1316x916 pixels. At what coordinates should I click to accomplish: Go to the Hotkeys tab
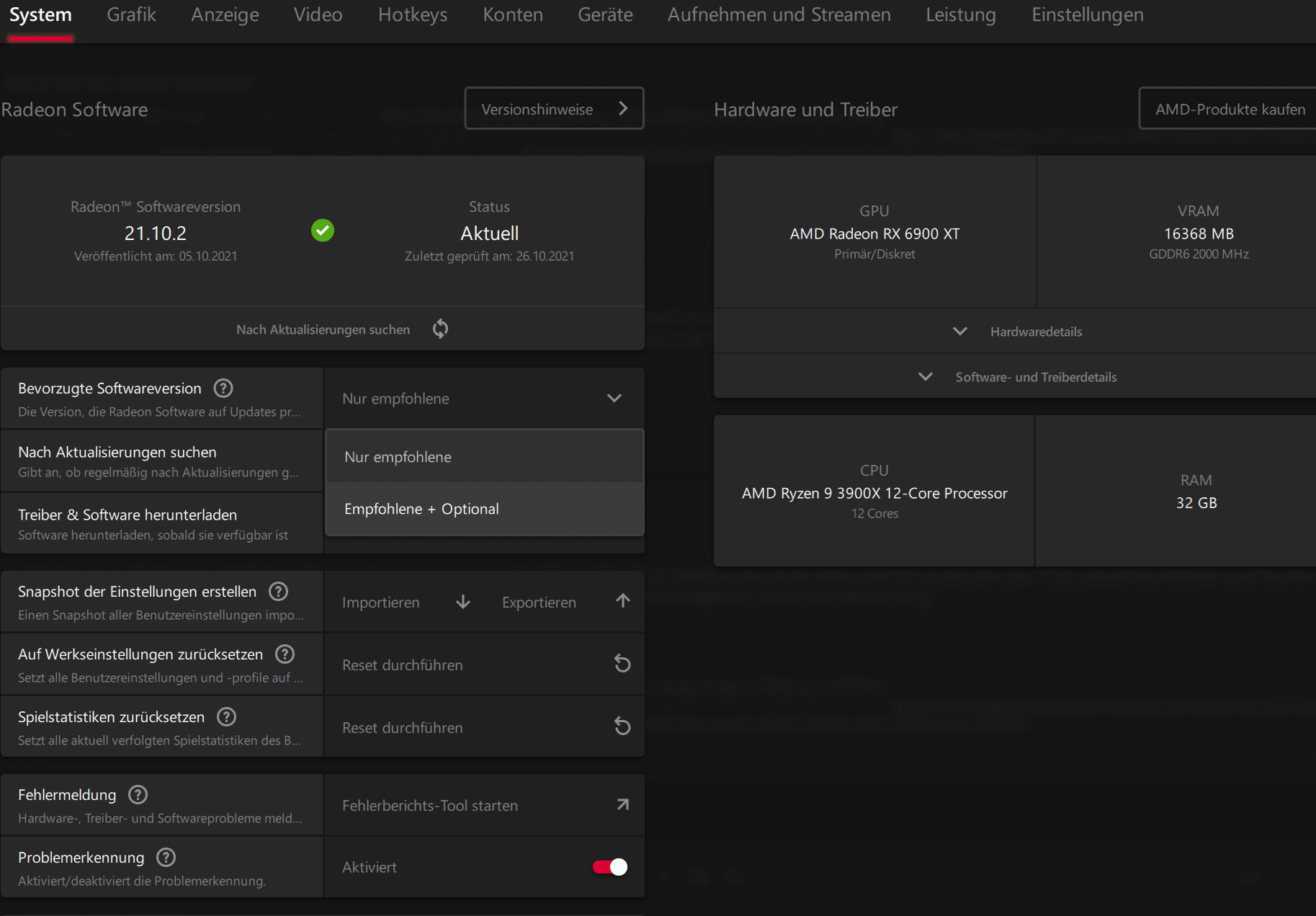(413, 15)
